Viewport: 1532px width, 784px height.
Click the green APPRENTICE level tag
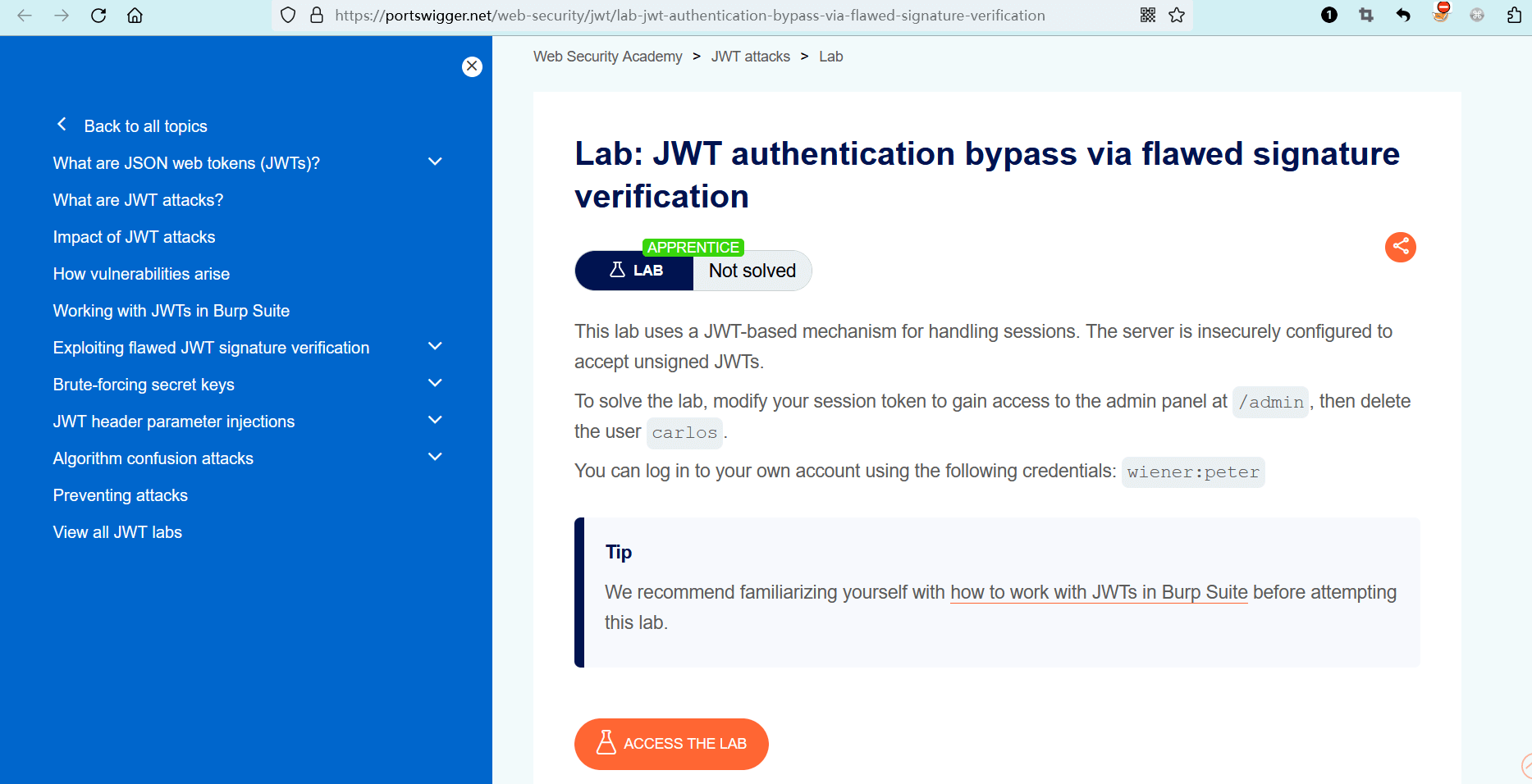point(693,247)
